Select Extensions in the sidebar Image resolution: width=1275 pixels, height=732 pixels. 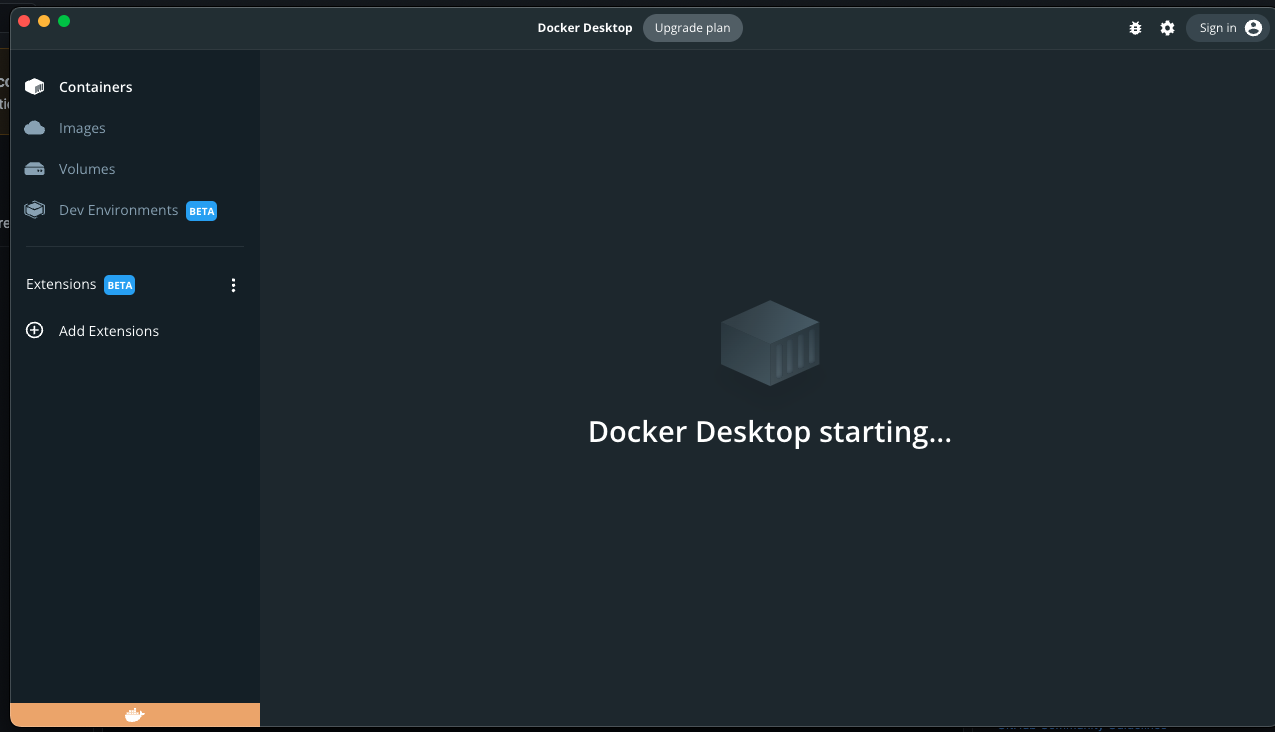(61, 284)
